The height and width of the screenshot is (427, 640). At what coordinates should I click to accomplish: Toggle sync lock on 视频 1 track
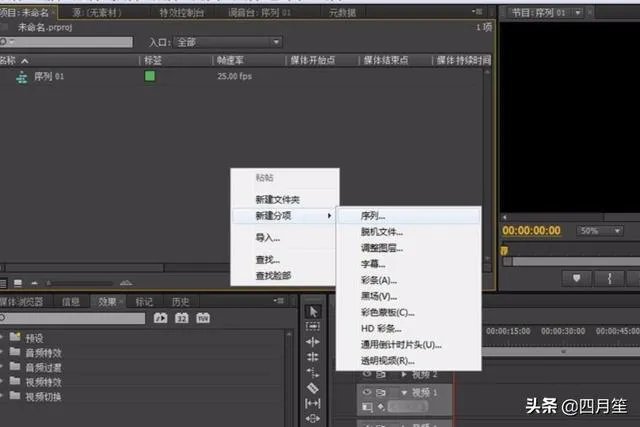click(381, 392)
